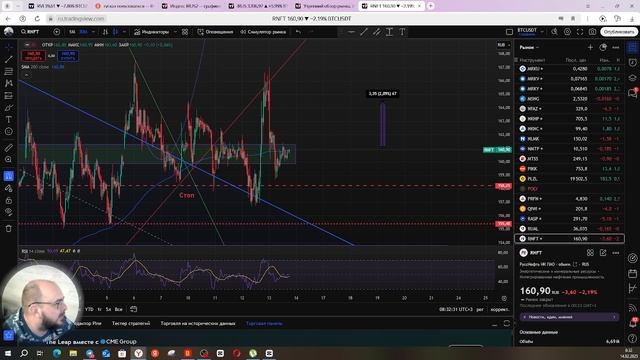This screenshot has height=360, width=640.
Task: Click the Publish button
Action: pos(619,32)
